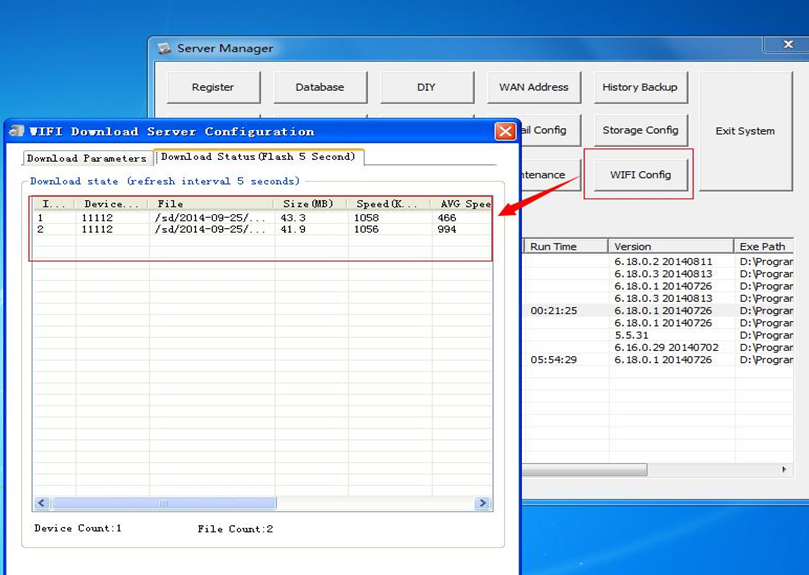Click the right scroll arrow in download list
This screenshot has height=575, width=809.
(483, 503)
